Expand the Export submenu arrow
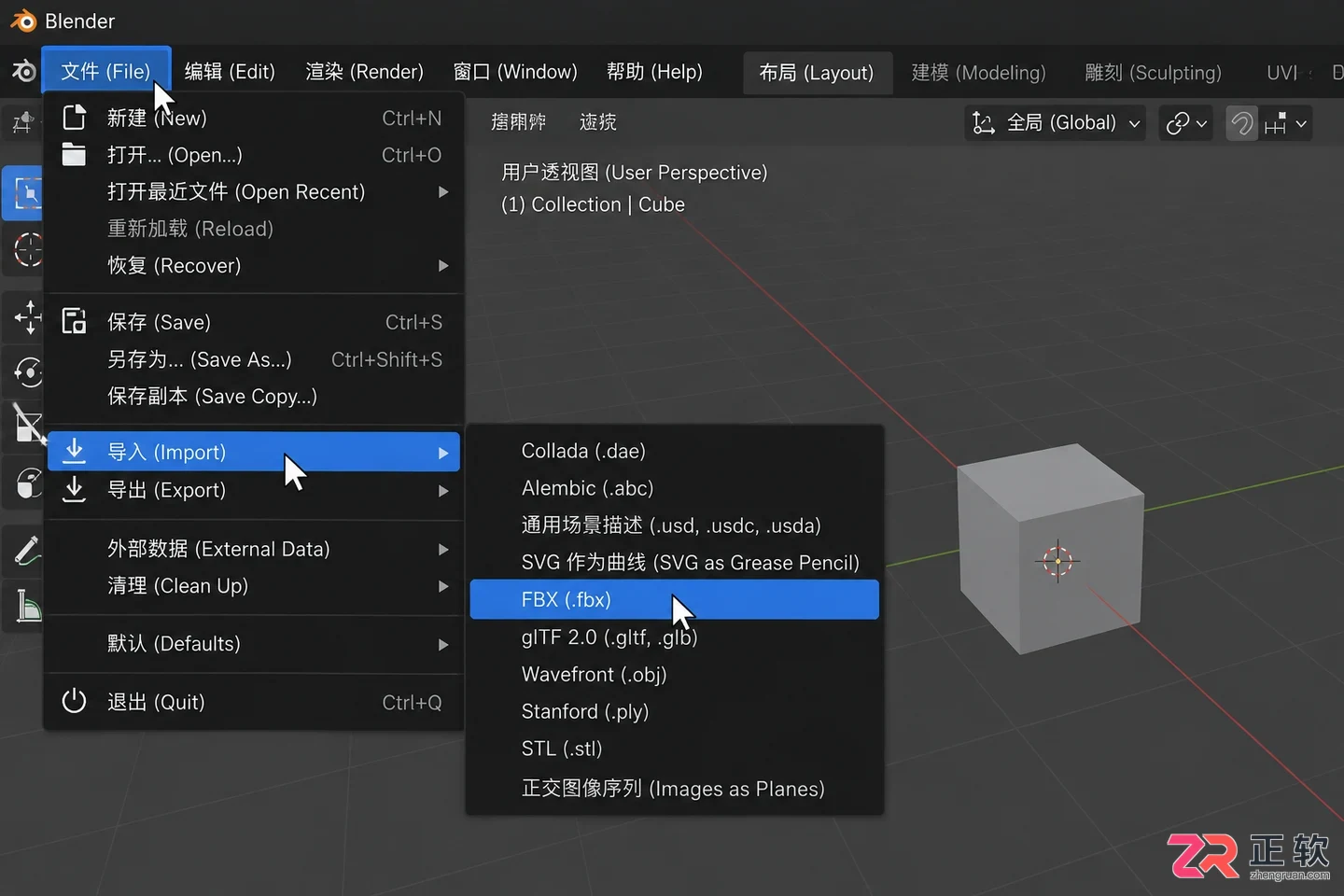The width and height of the screenshot is (1344, 896). (x=443, y=490)
